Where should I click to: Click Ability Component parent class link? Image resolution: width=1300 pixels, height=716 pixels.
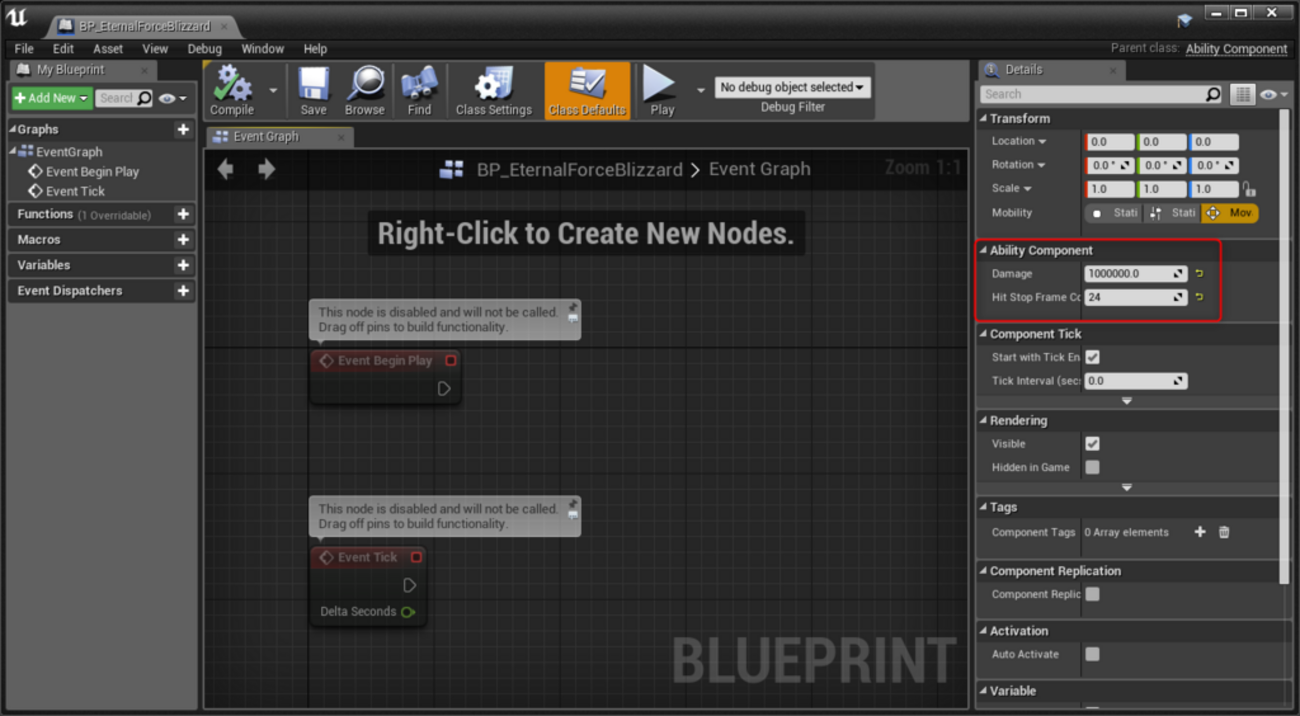[1236, 48]
